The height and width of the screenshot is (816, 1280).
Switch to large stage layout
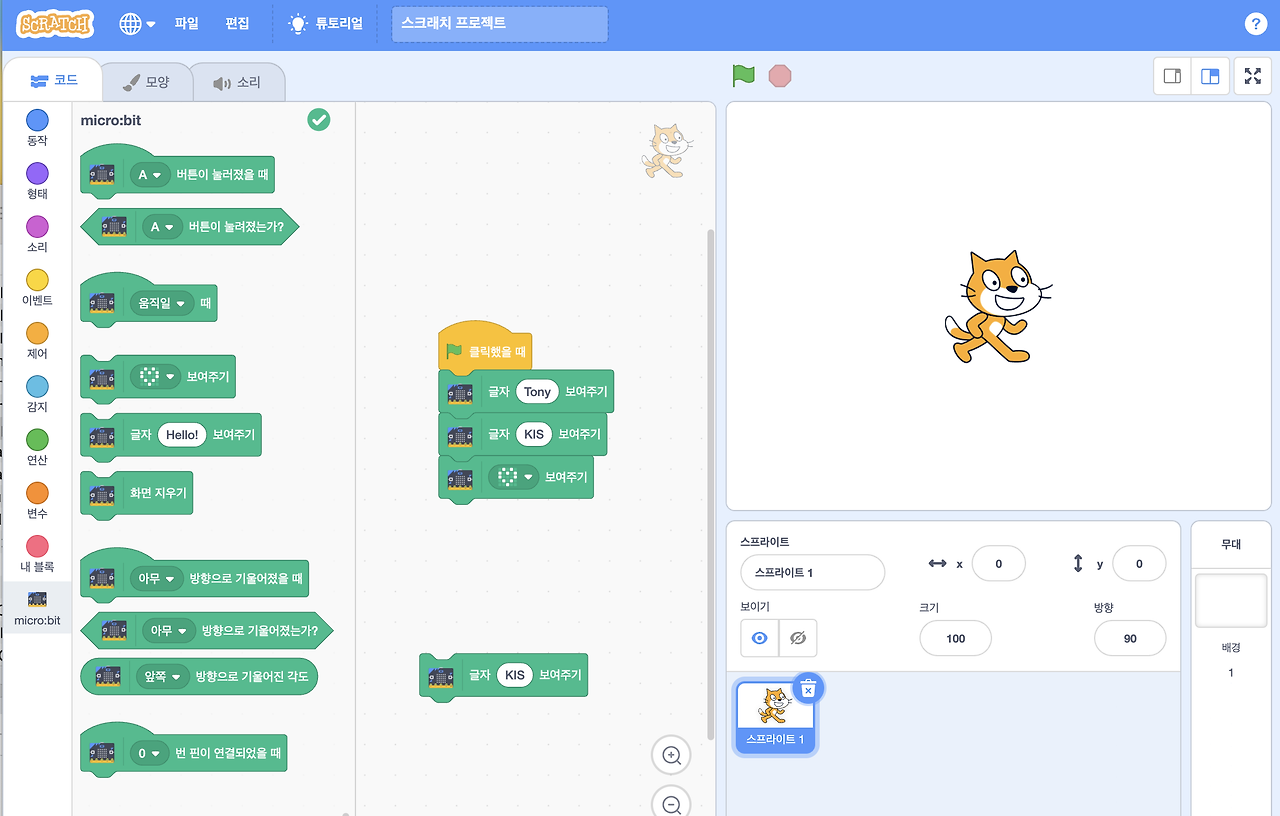click(x=1210, y=76)
